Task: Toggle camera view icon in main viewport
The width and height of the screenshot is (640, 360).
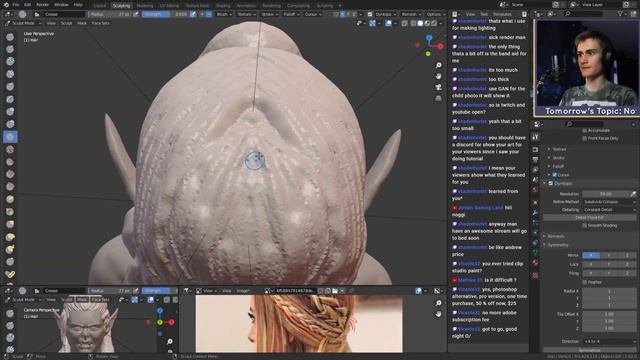Action: click(438, 87)
